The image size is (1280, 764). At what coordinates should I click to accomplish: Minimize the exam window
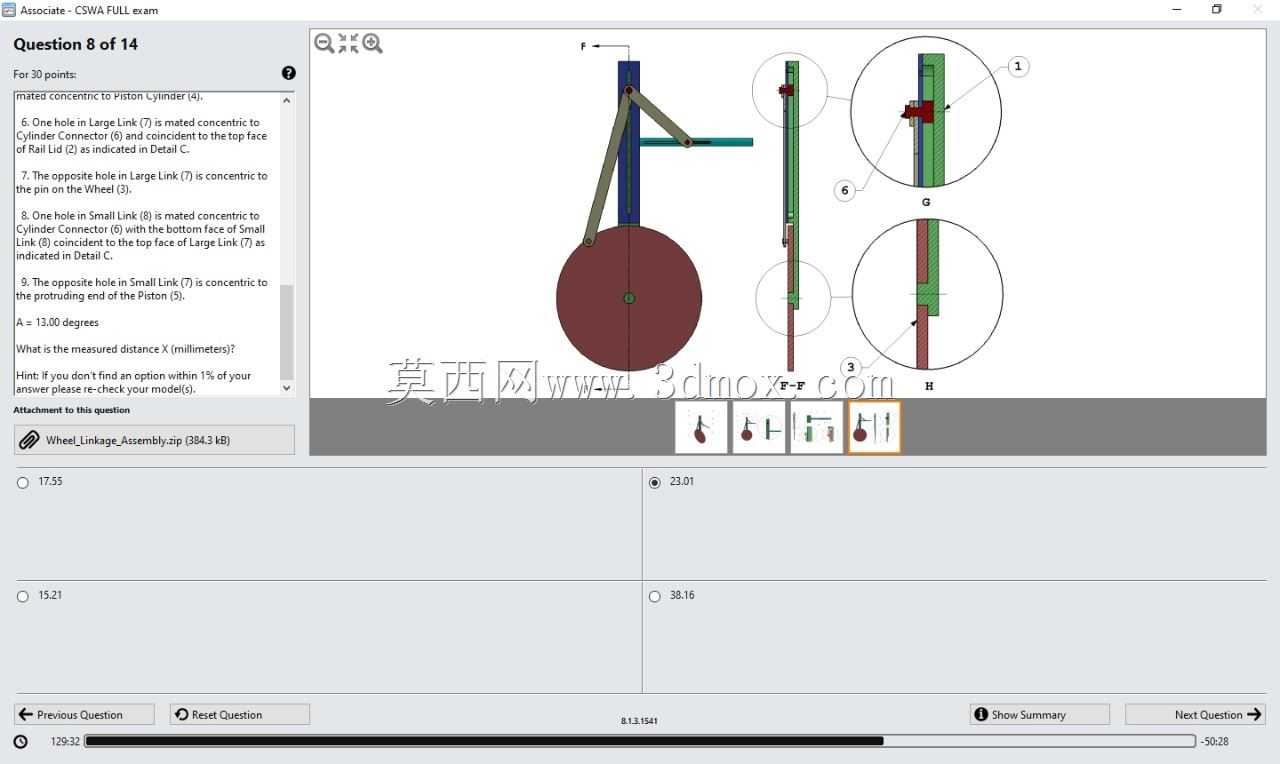click(1176, 10)
